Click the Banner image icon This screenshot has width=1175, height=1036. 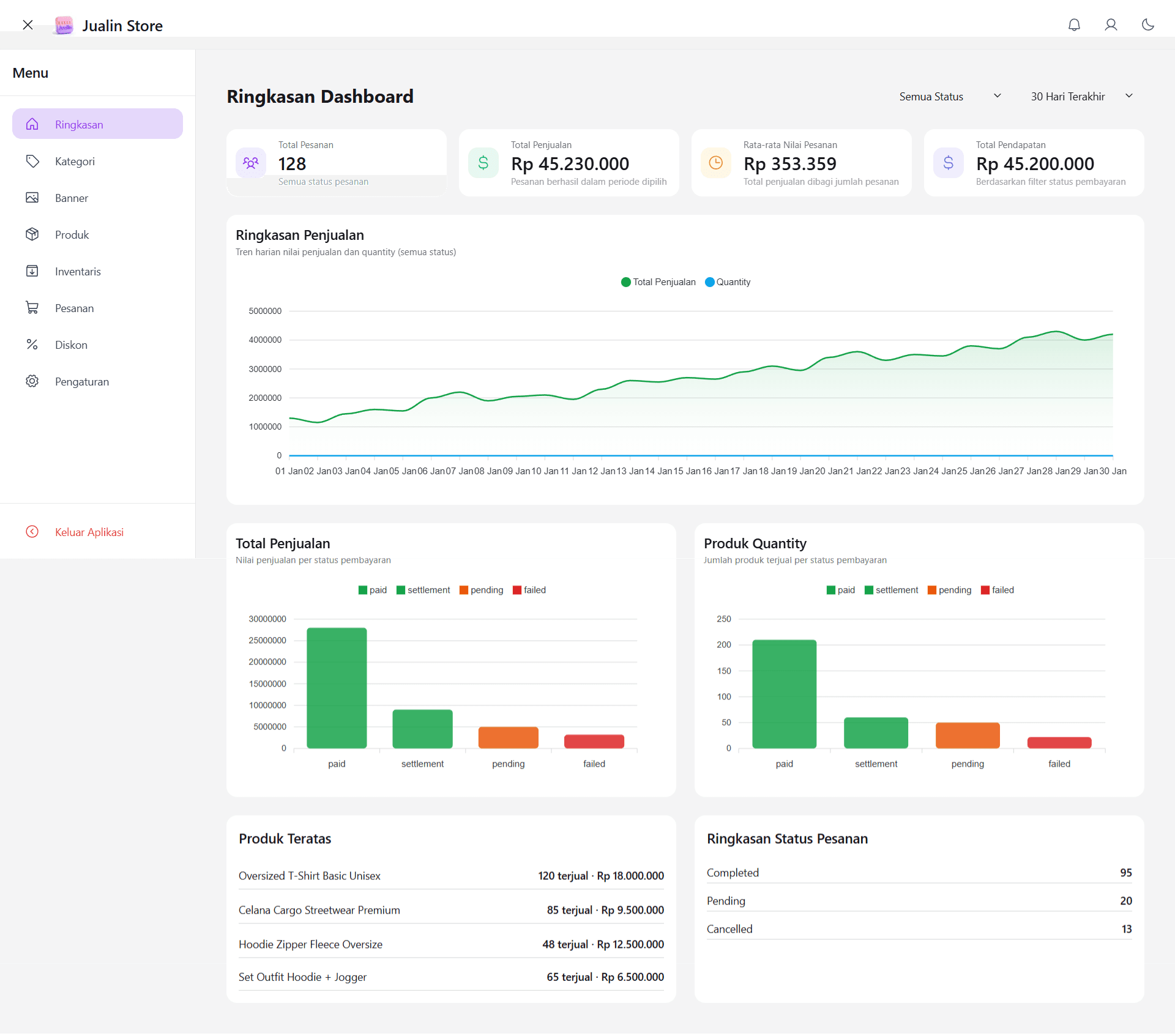point(32,198)
